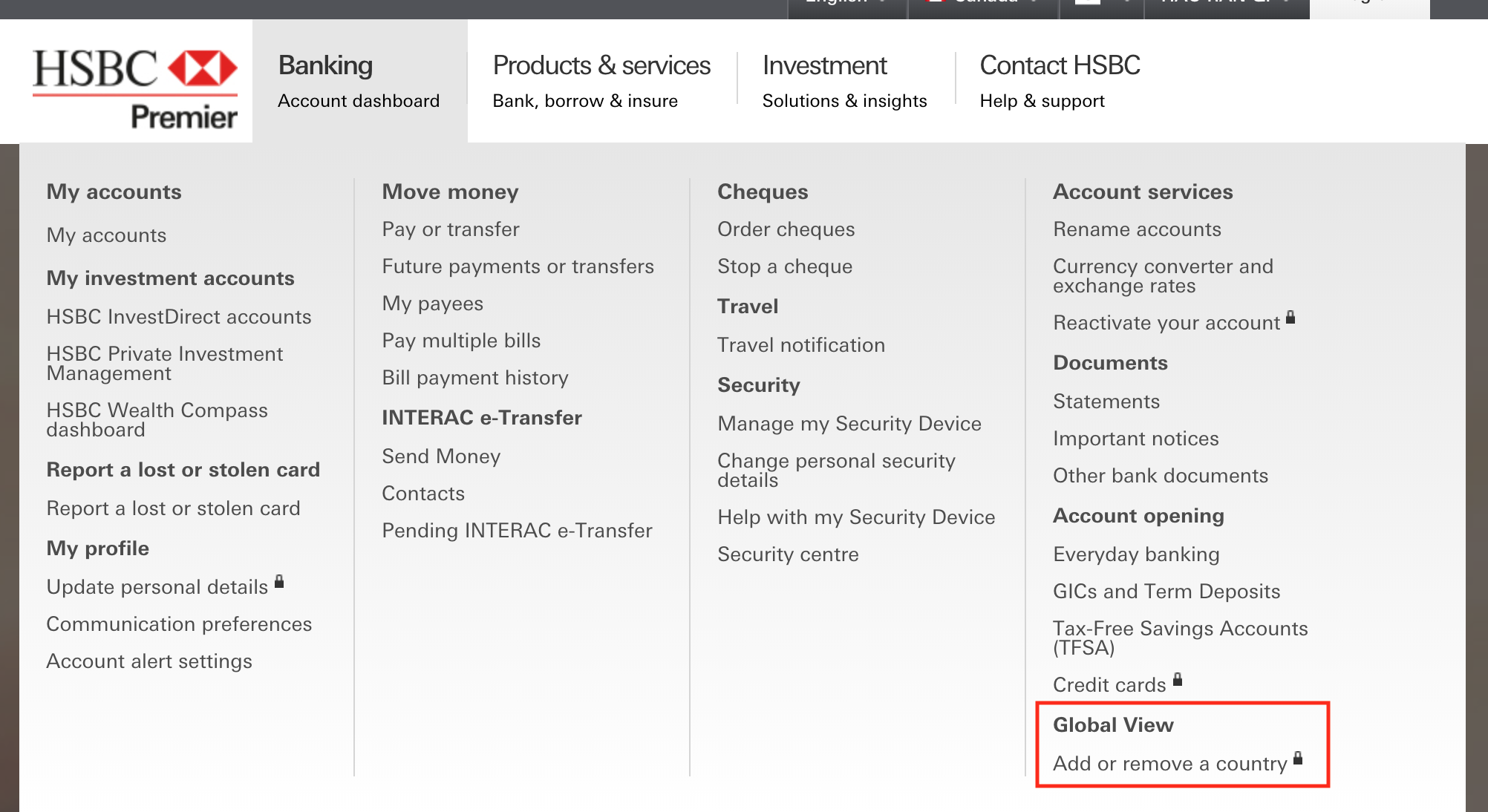This screenshot has height=812, width=1488.
Task: Switch to the Banking tab
Action: [358, 80]
